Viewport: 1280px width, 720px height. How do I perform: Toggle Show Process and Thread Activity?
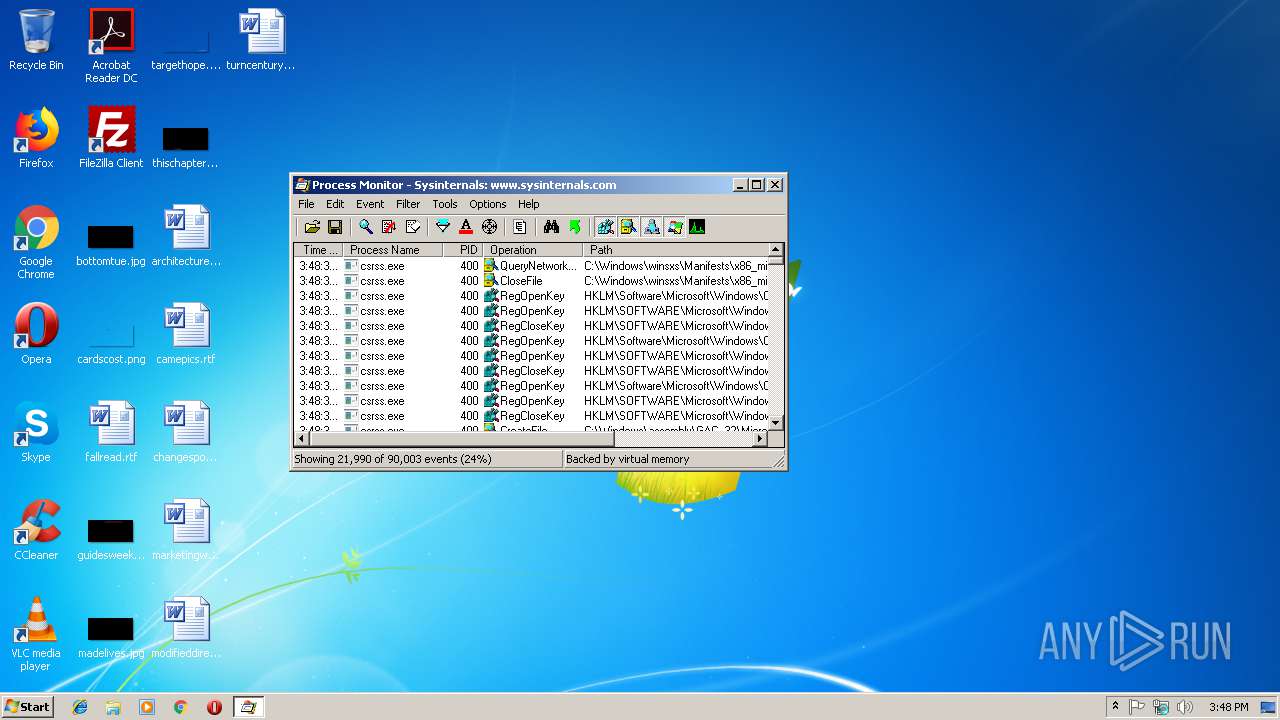(x=674, y=227)
